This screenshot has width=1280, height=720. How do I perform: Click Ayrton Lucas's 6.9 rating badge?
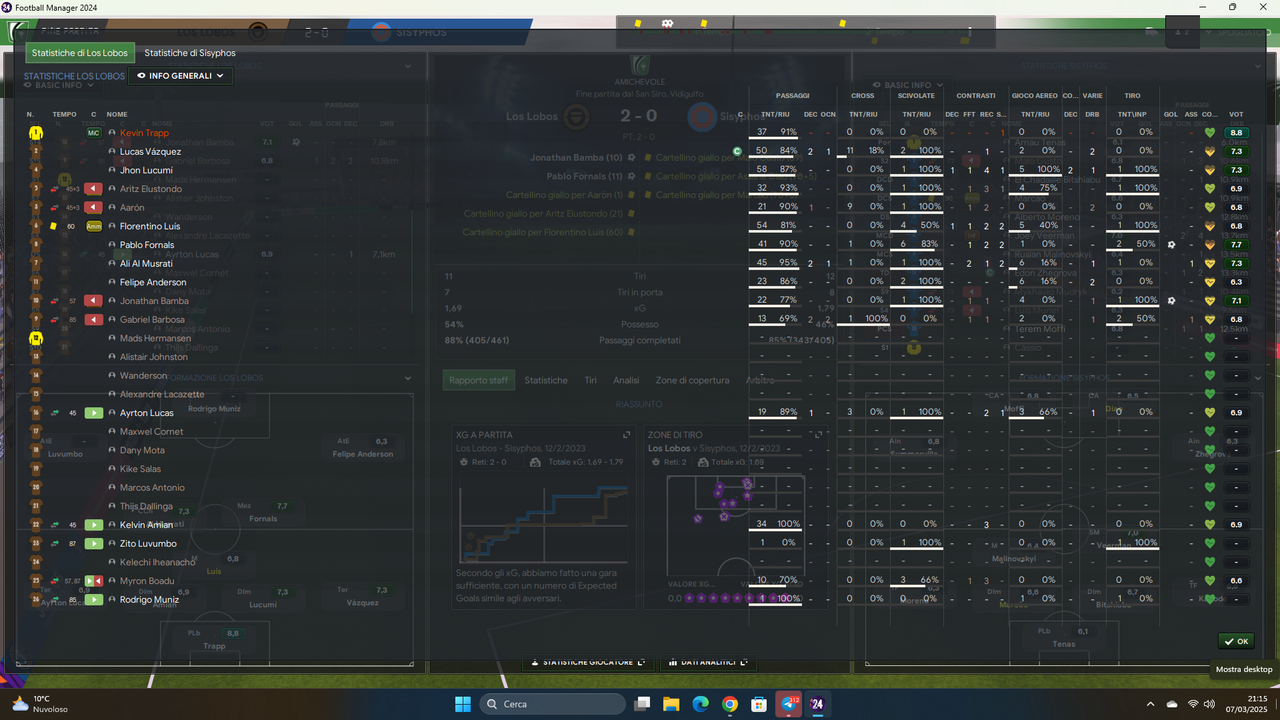1236,412
